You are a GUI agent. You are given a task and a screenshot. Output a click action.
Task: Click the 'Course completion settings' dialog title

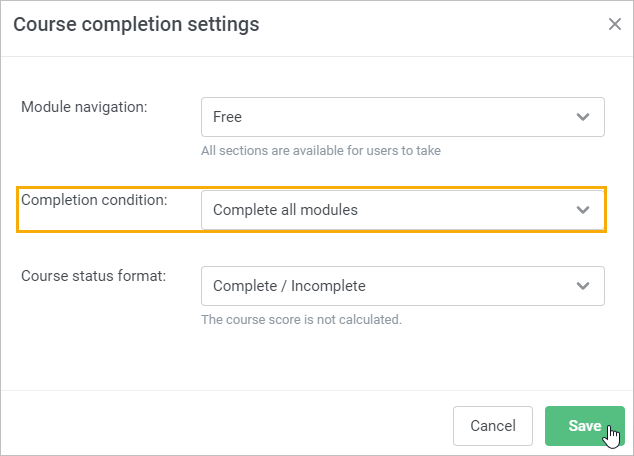click(136, 24)
